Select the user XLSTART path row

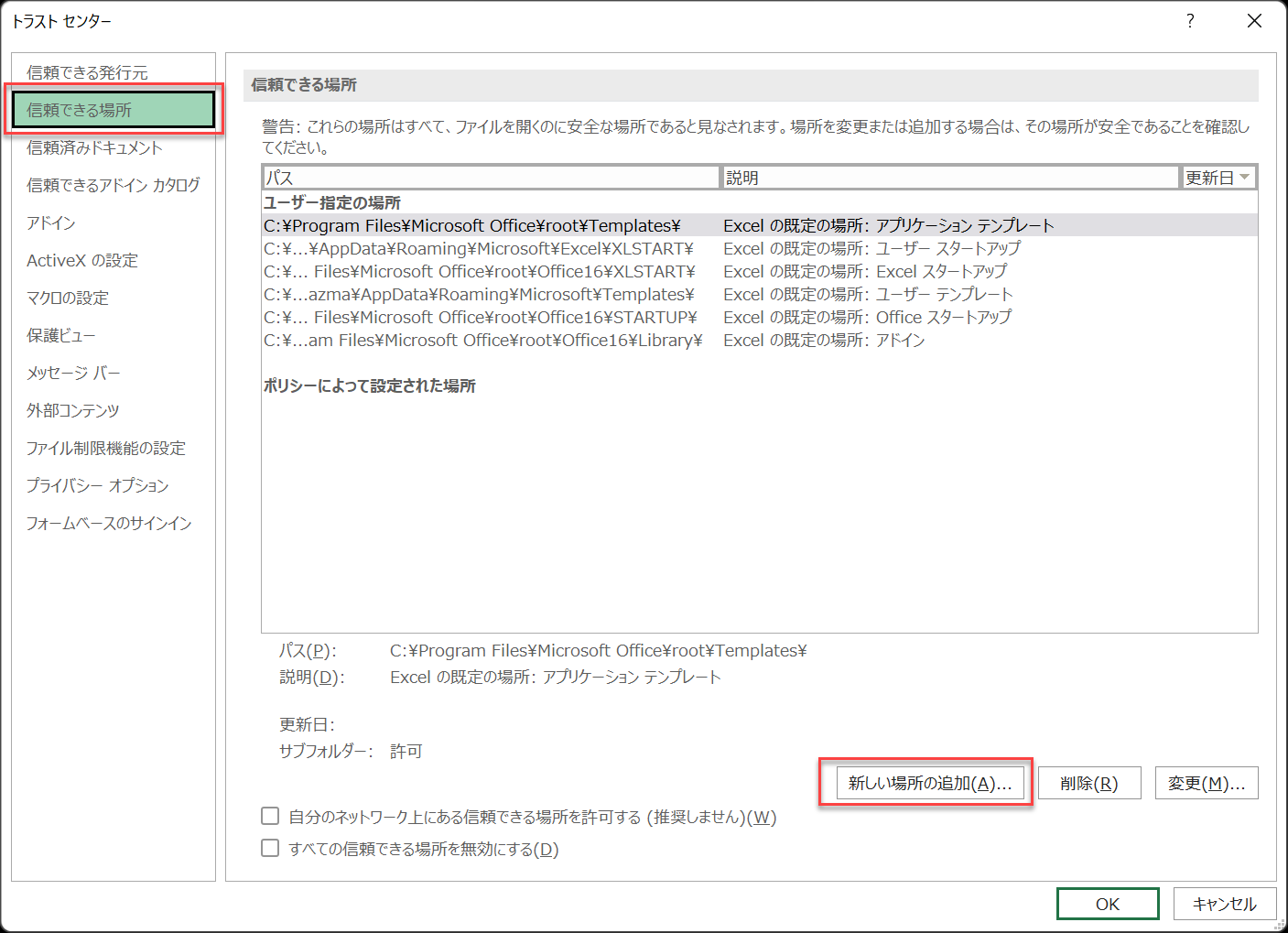(479, 248)
